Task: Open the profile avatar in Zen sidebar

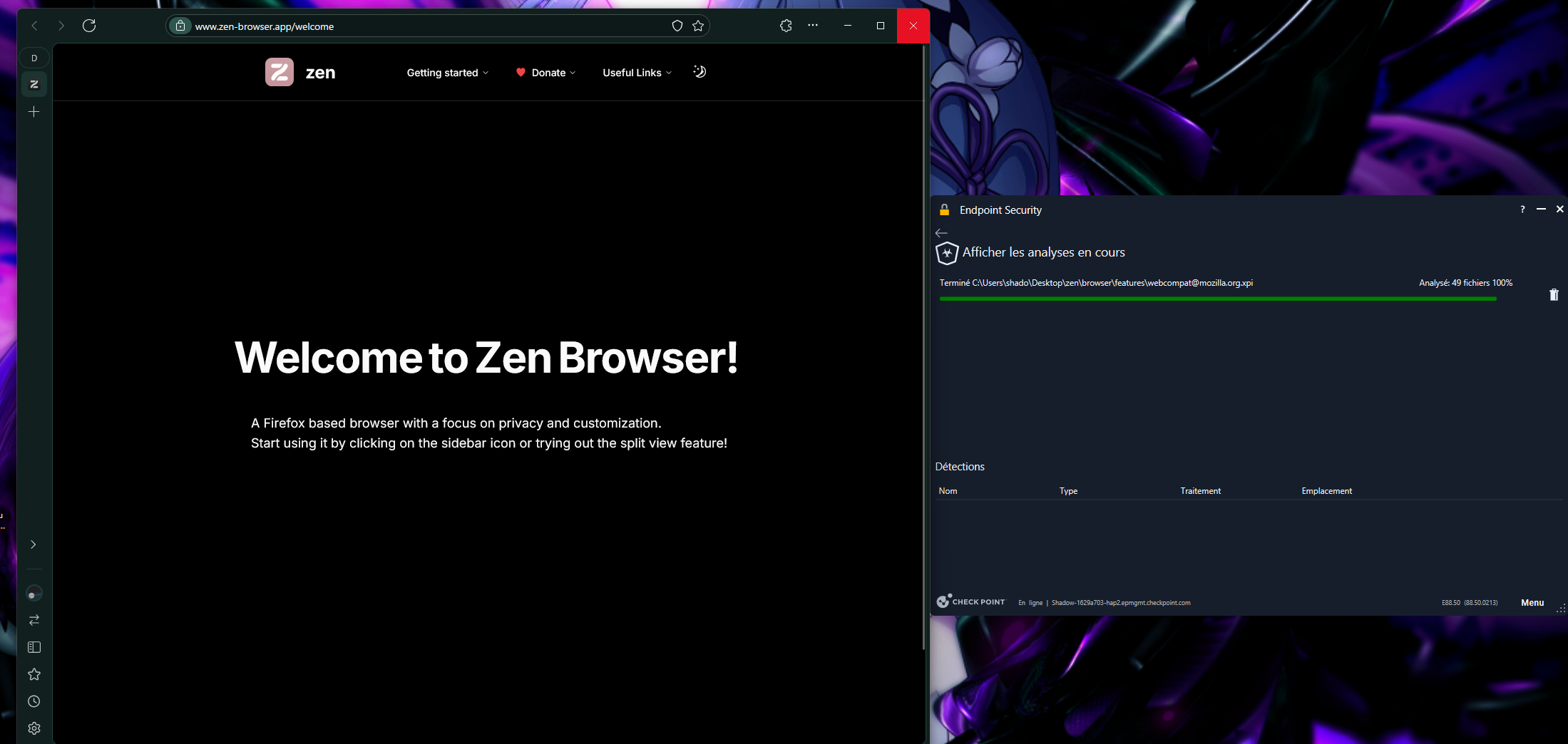Action: click(34, 593)
